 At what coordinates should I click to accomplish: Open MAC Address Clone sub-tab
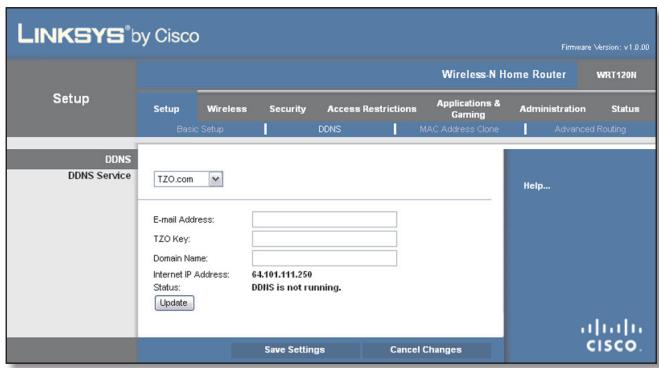pos(459,129)
